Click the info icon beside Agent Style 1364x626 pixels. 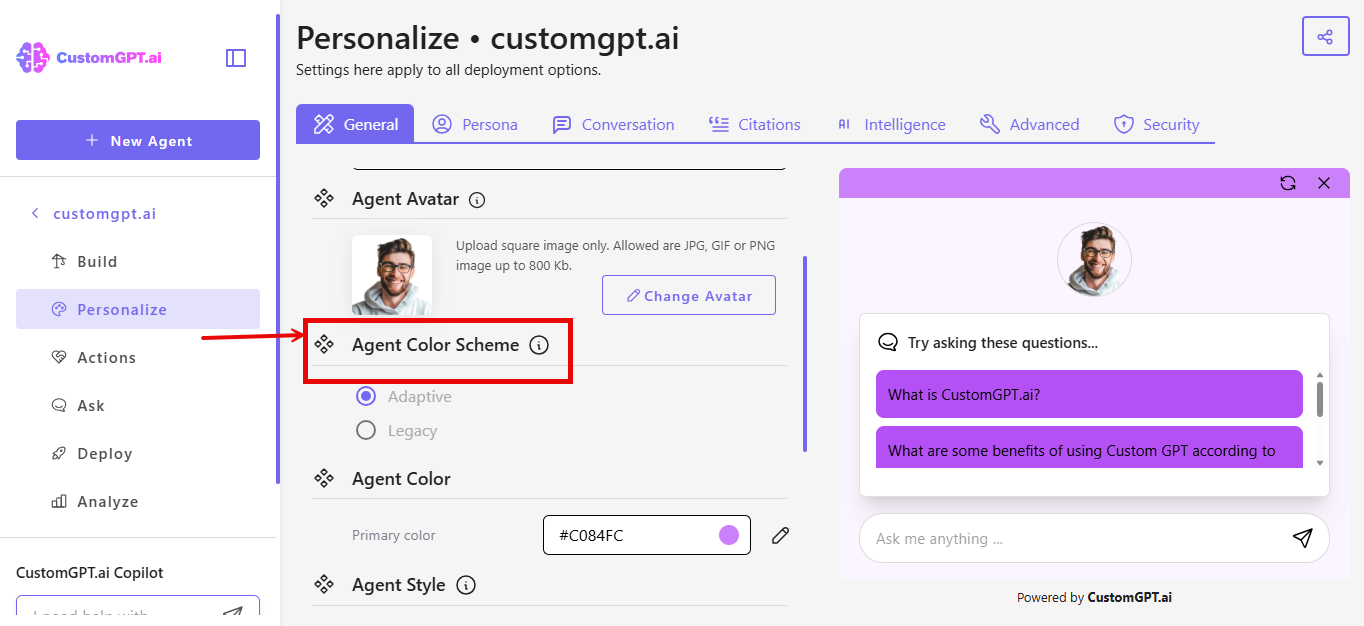(x=465, y=585)
